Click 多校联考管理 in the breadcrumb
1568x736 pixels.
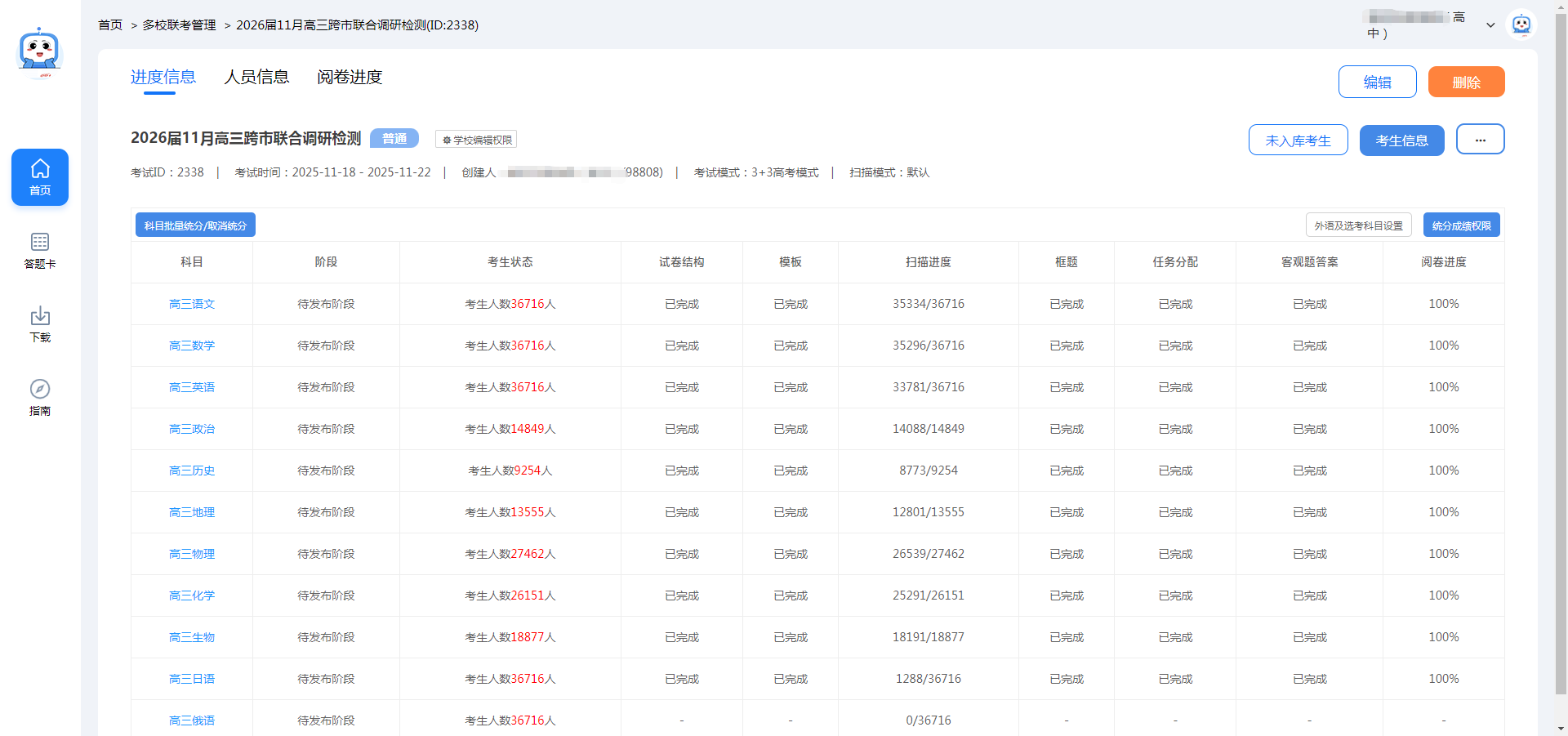pos(179,25)
